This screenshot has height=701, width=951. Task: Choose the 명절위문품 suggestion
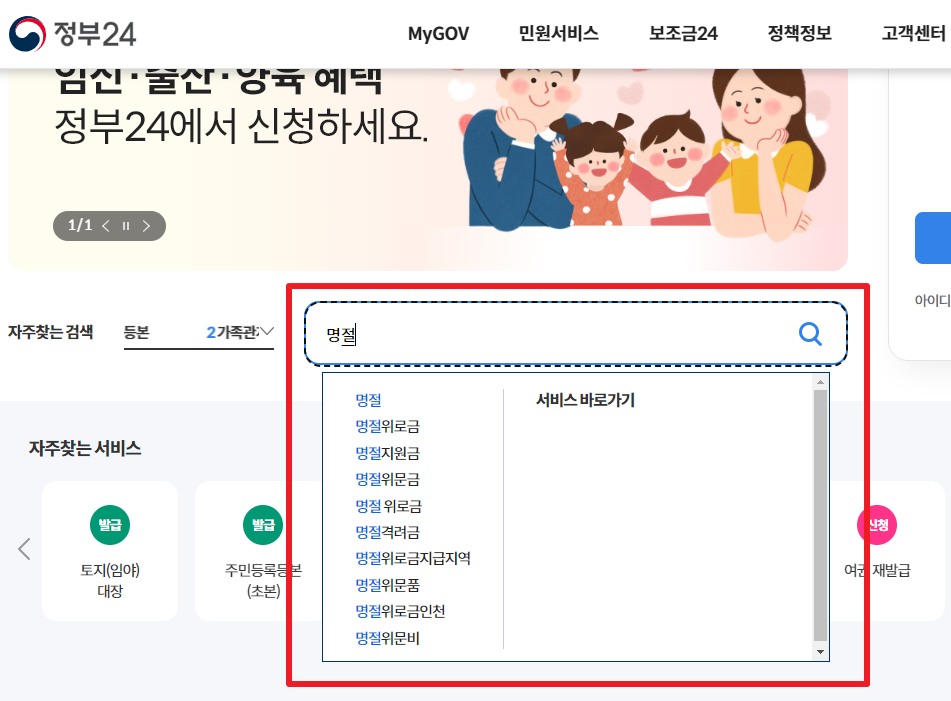pos(387,585)
